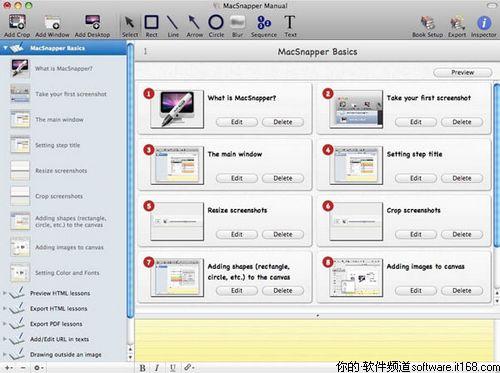Screen dimensions: 500x373
Task: Edit the Adding images to canvas step
Action: pos(416,291)
